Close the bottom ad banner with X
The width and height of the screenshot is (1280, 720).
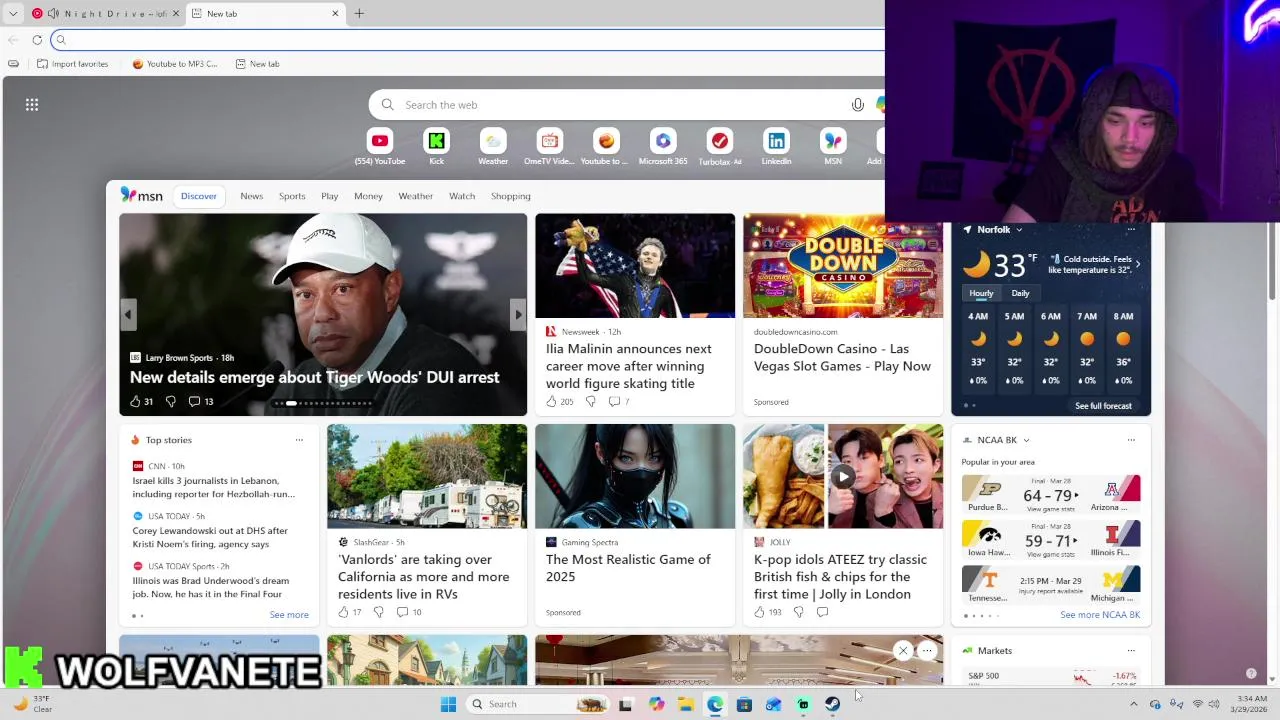[903, 651]
